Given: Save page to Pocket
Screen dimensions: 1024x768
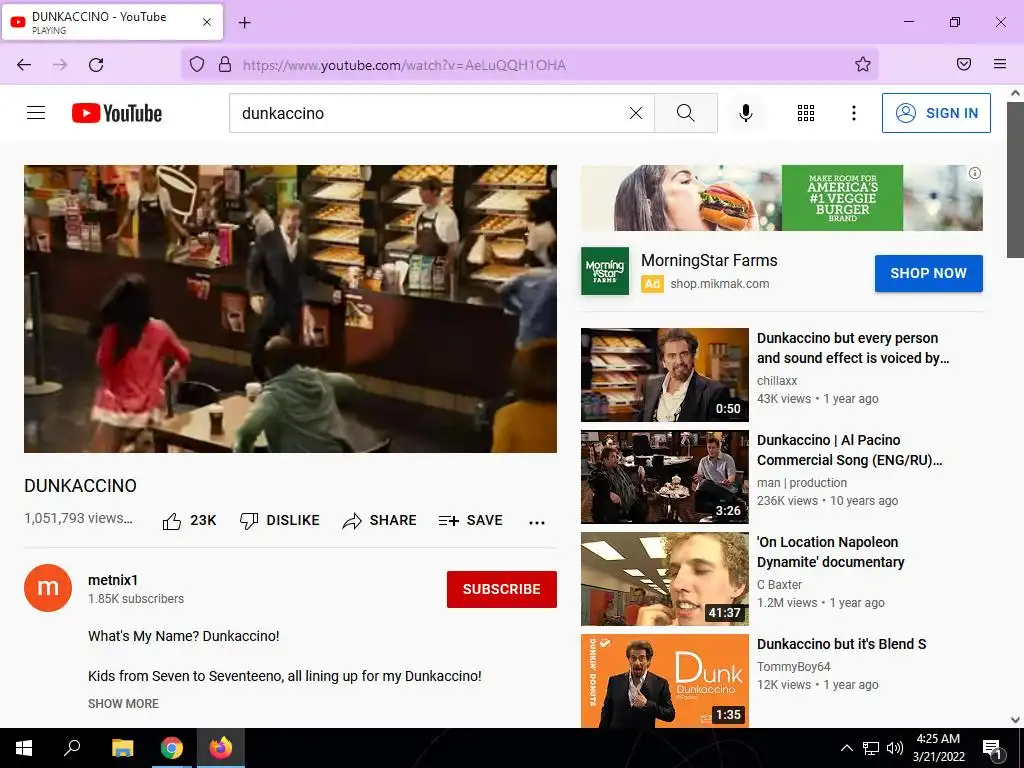Looking at the screenshot, I should click(x=964, y=64).
